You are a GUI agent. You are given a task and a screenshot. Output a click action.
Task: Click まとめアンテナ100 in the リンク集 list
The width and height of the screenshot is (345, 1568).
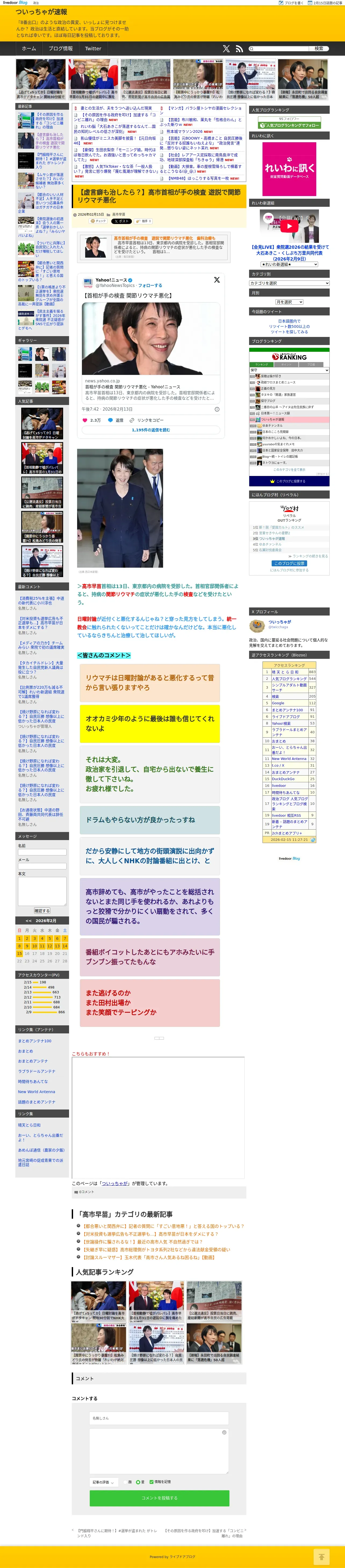pyautogui.click(x=35, y=1041)
